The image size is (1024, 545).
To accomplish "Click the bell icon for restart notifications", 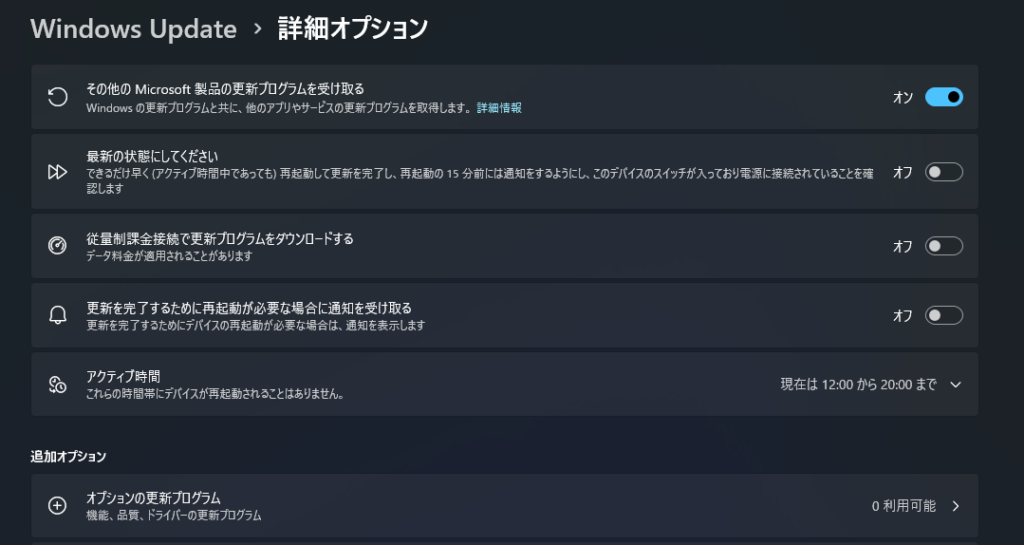I will click(x=58, y=316).
